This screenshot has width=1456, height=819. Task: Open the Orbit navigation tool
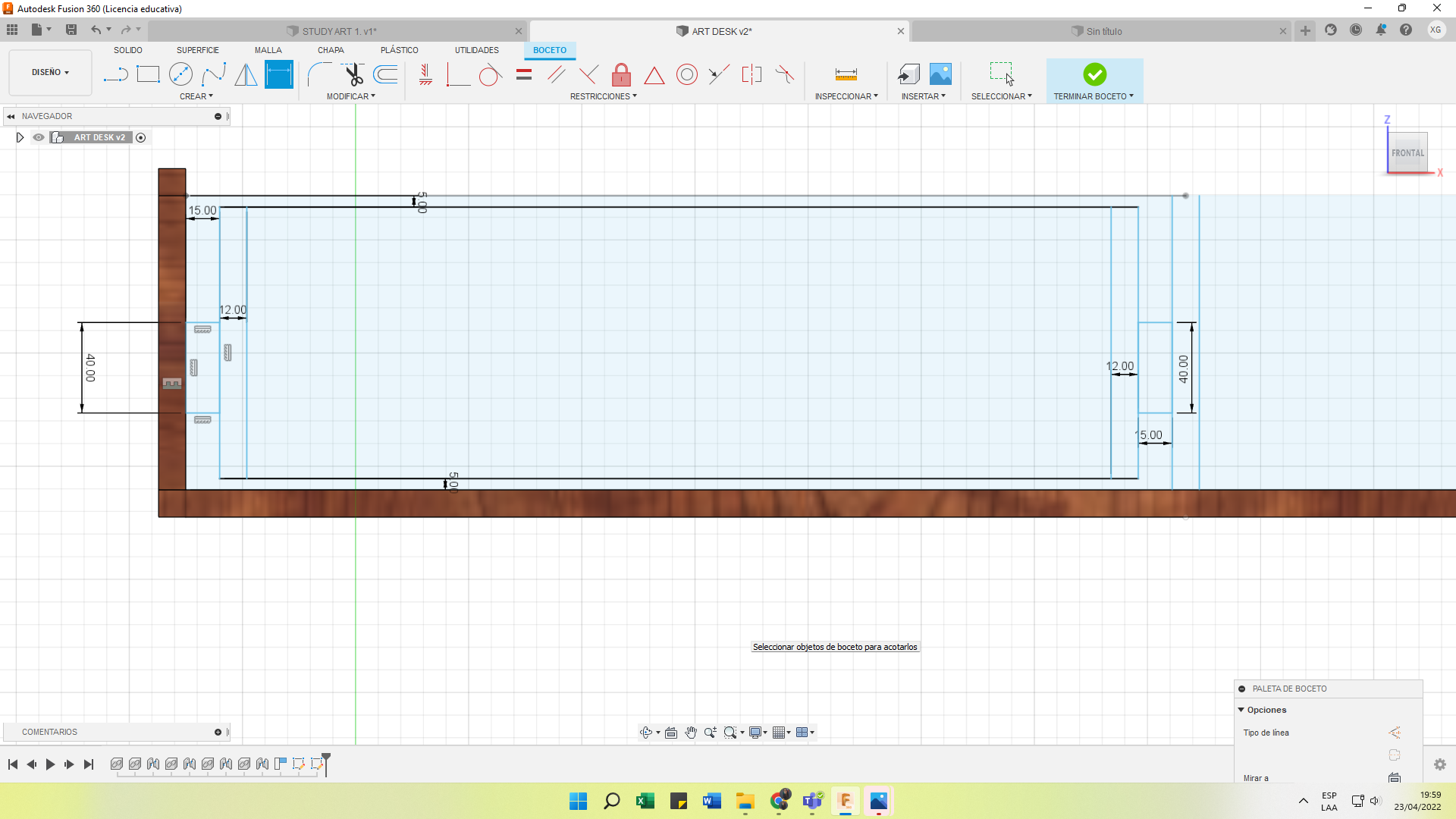tap(646, 733)
